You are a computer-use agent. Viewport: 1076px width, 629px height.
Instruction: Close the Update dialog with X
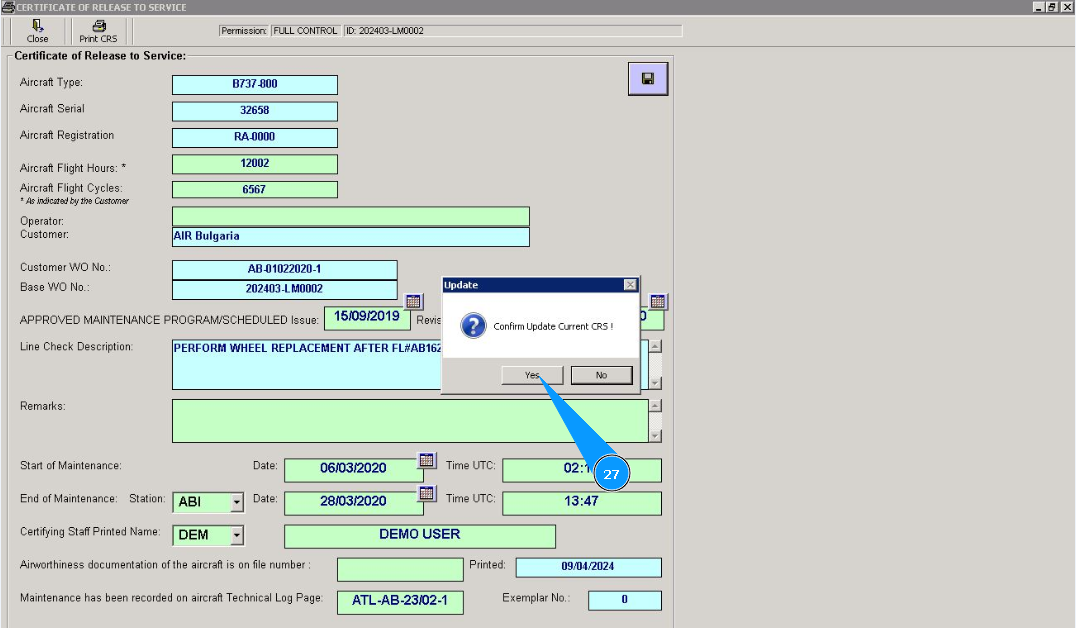630,285
